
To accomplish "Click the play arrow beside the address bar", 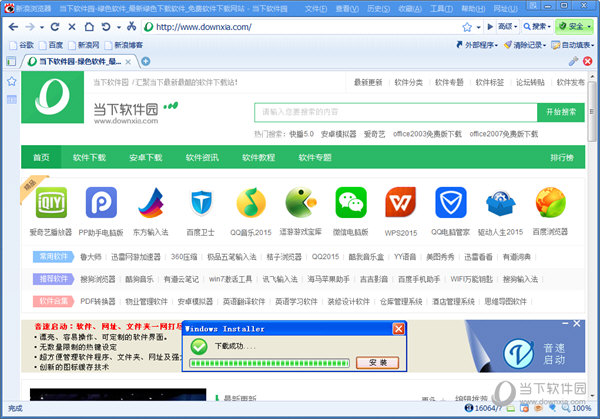I will 490,27.
